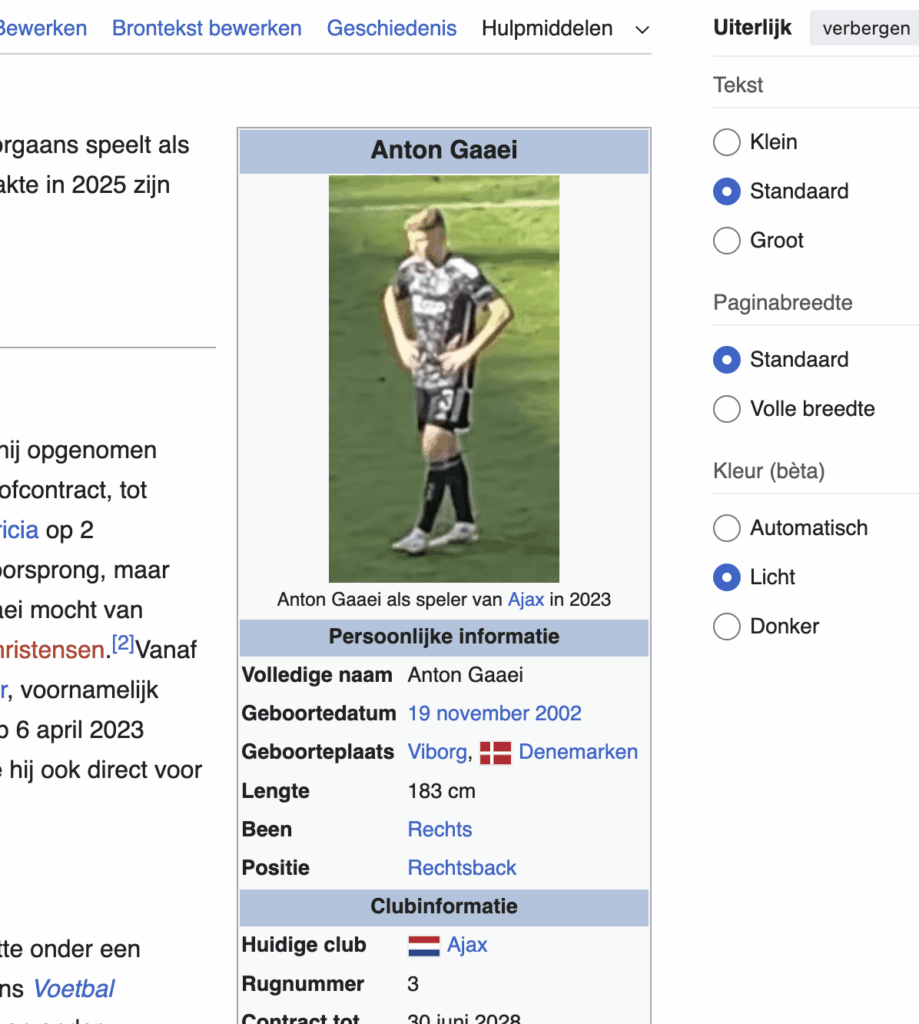This screenshot has width=919, height=1024.
Task: Click the 19 november 2002 date link
Action: click(494, 713)
